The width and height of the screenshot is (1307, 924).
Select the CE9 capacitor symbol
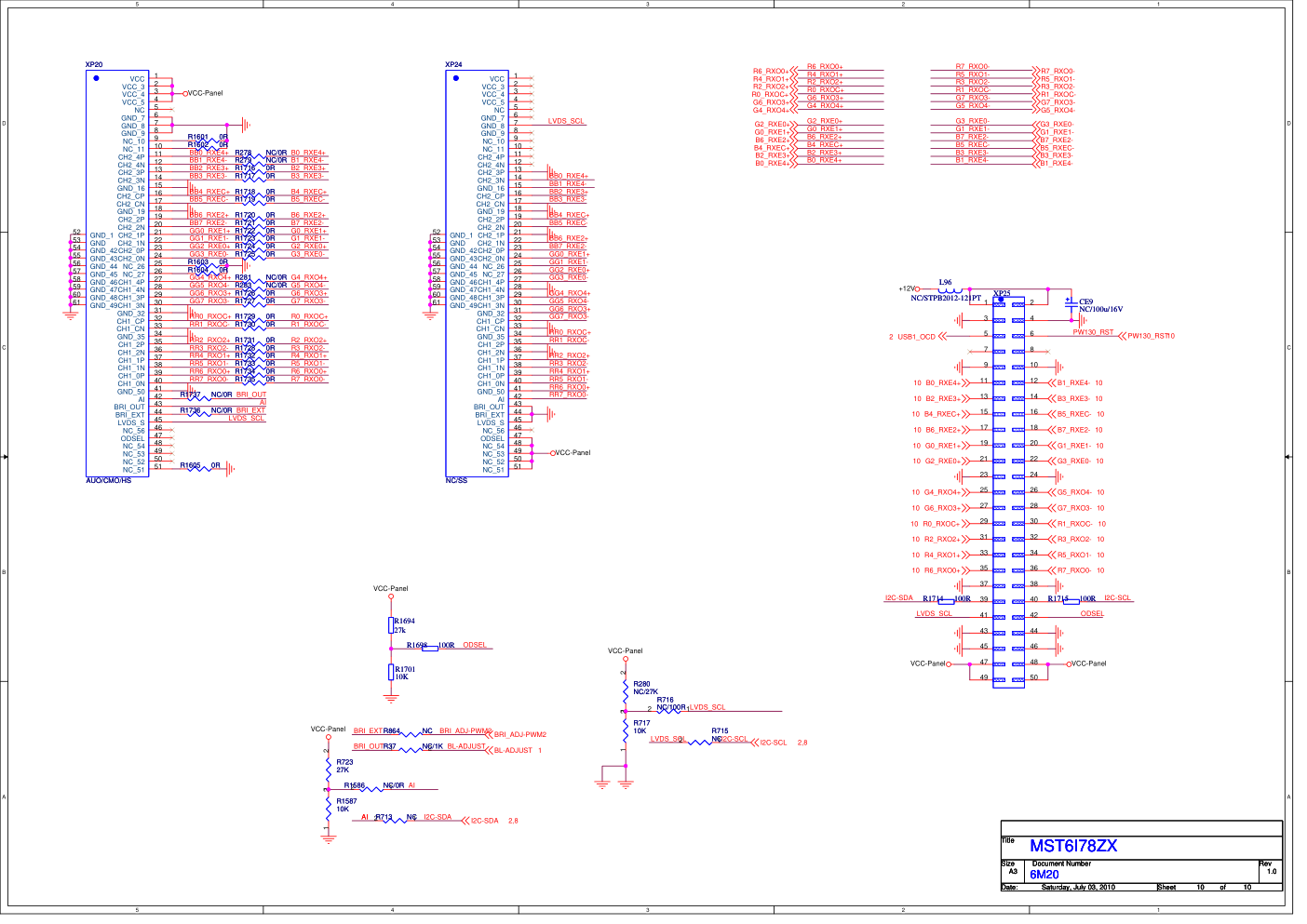(1069, 304)
